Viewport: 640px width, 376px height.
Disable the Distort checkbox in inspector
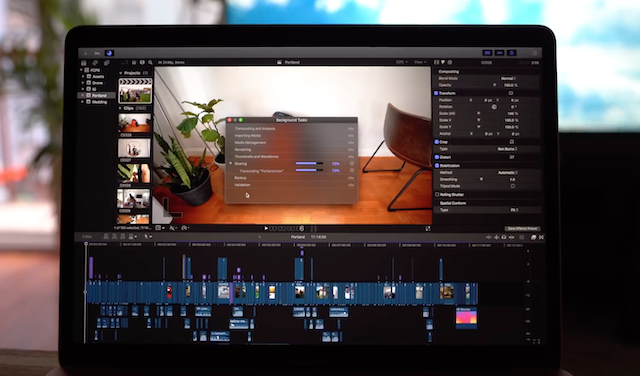437,157
